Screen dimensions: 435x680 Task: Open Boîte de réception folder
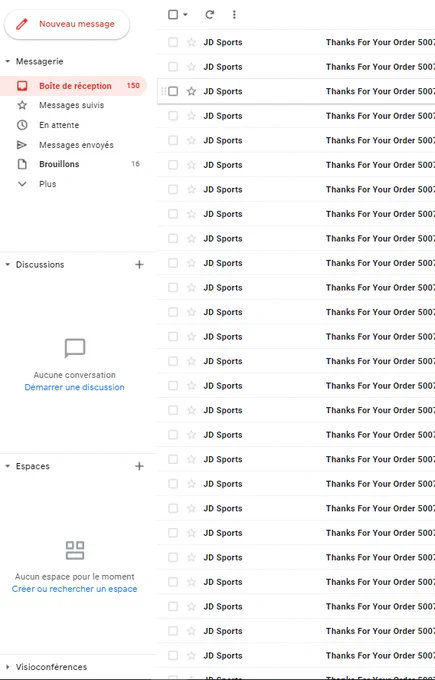pyautogui.click(x=73, y=86)
